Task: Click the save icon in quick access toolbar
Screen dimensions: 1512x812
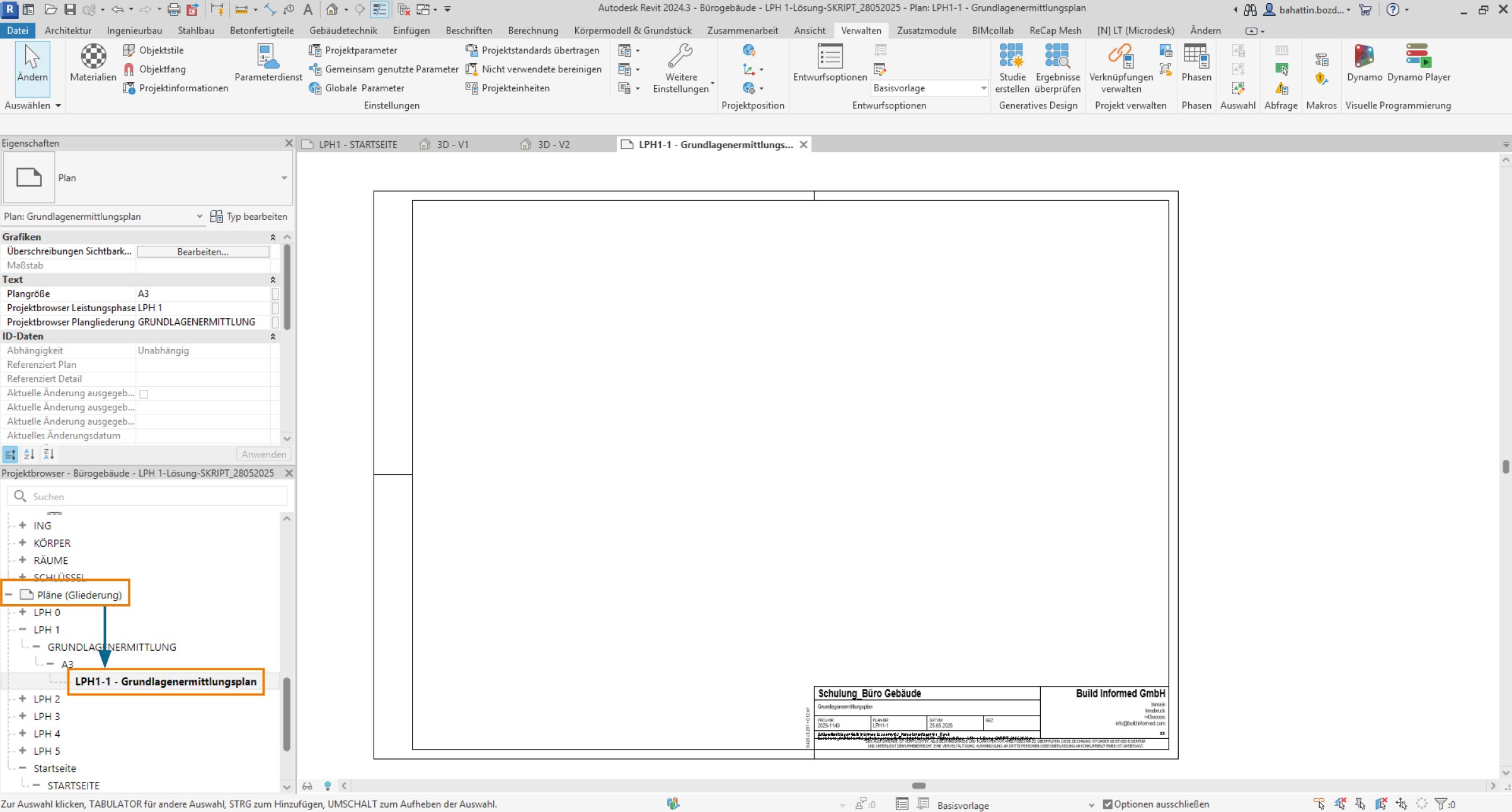Action: (70, 9)
